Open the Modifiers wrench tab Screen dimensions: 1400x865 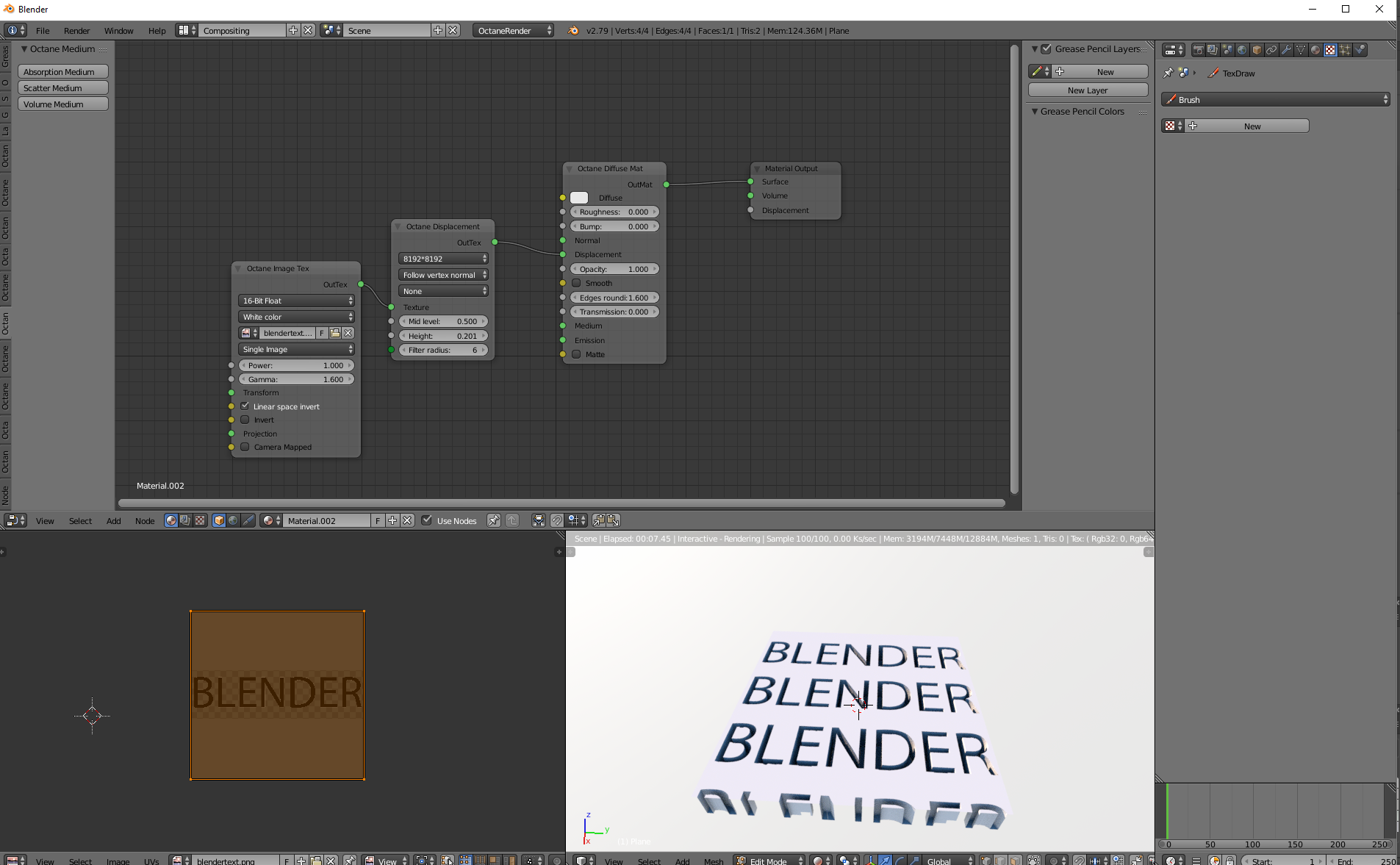1286,50
